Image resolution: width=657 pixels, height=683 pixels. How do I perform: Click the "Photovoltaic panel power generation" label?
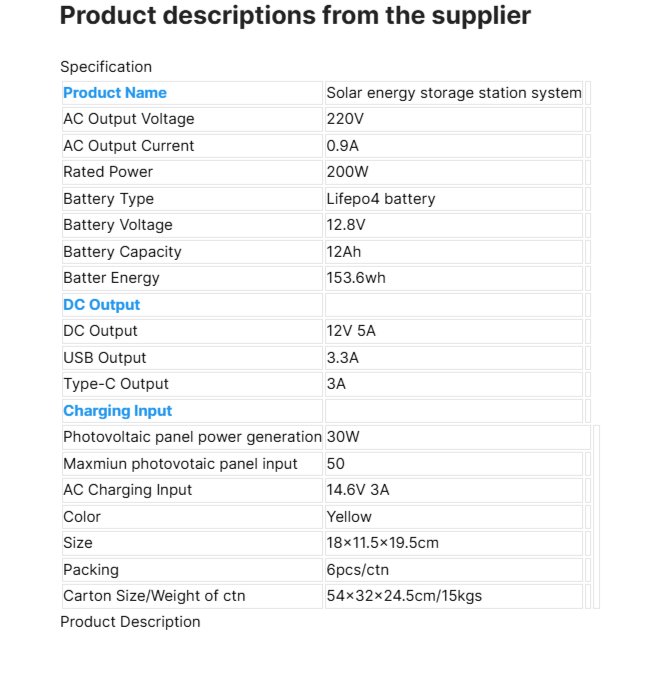tap(192, 437)
